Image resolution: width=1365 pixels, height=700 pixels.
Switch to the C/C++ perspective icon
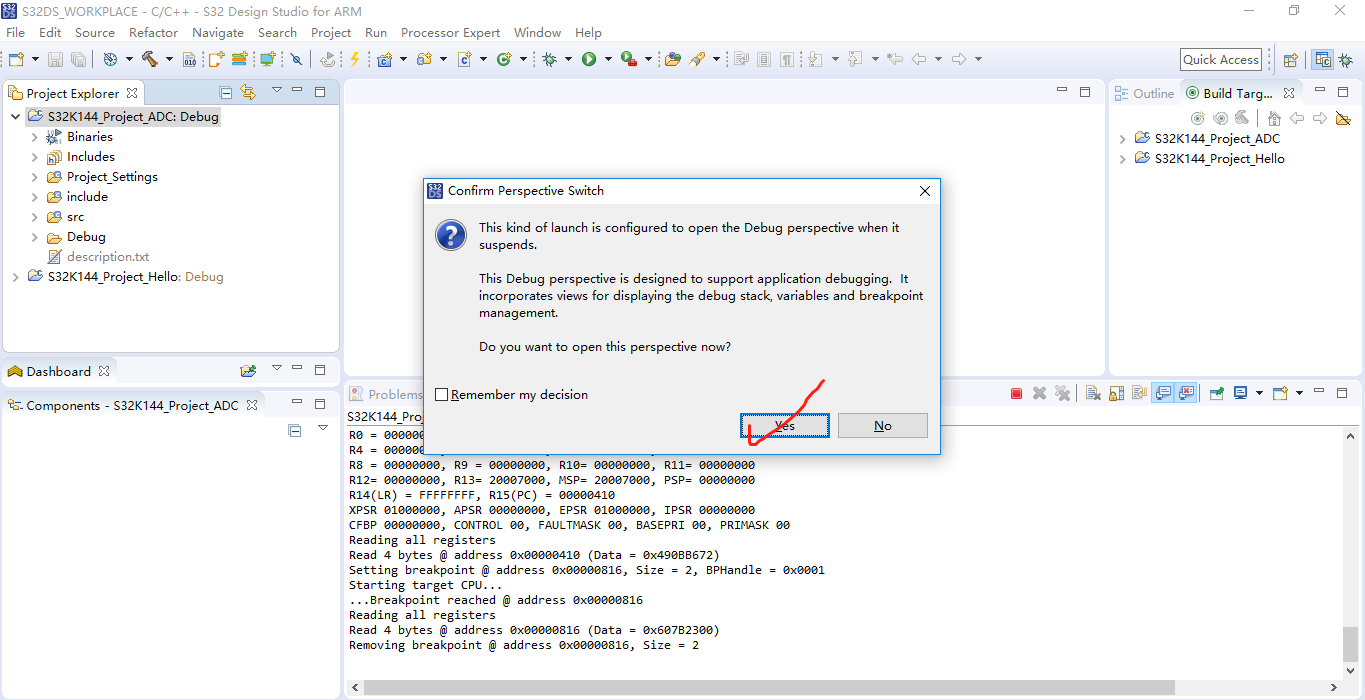(1322, 60)
